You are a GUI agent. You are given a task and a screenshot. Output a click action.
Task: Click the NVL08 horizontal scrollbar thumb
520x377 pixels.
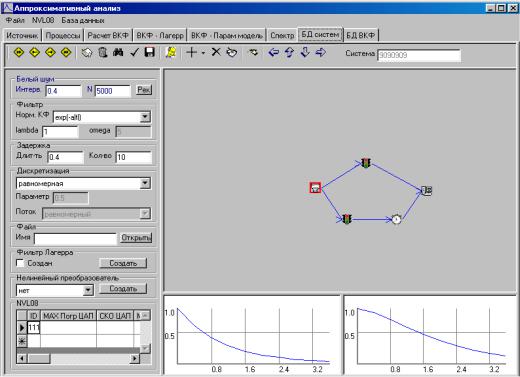point(39,358)
